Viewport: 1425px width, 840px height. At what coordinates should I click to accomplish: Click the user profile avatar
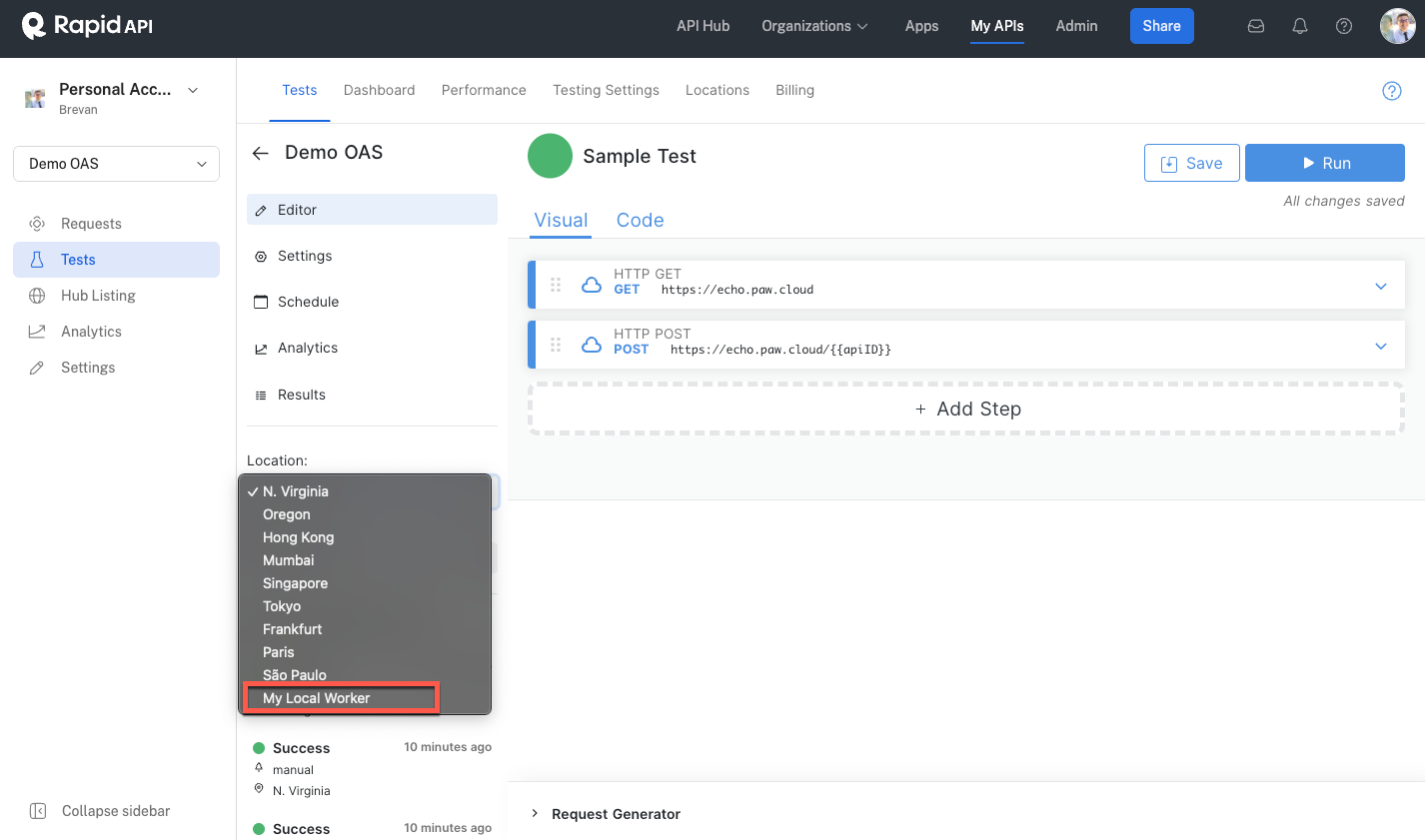click(x=1397, y=27)
